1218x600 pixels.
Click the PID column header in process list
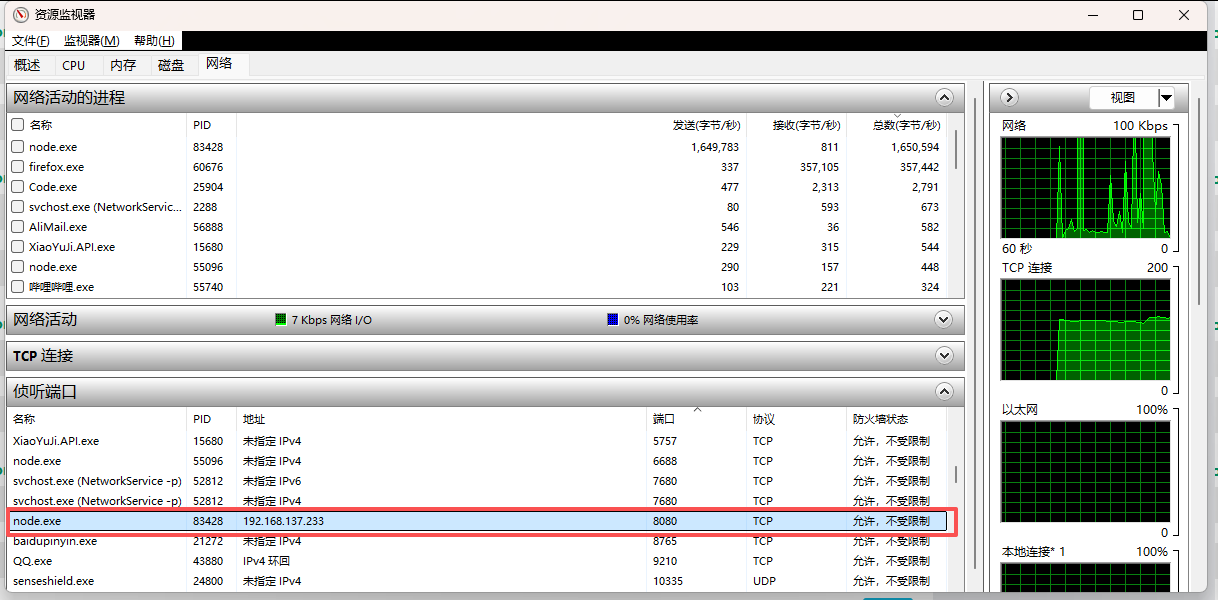(202, 125)
